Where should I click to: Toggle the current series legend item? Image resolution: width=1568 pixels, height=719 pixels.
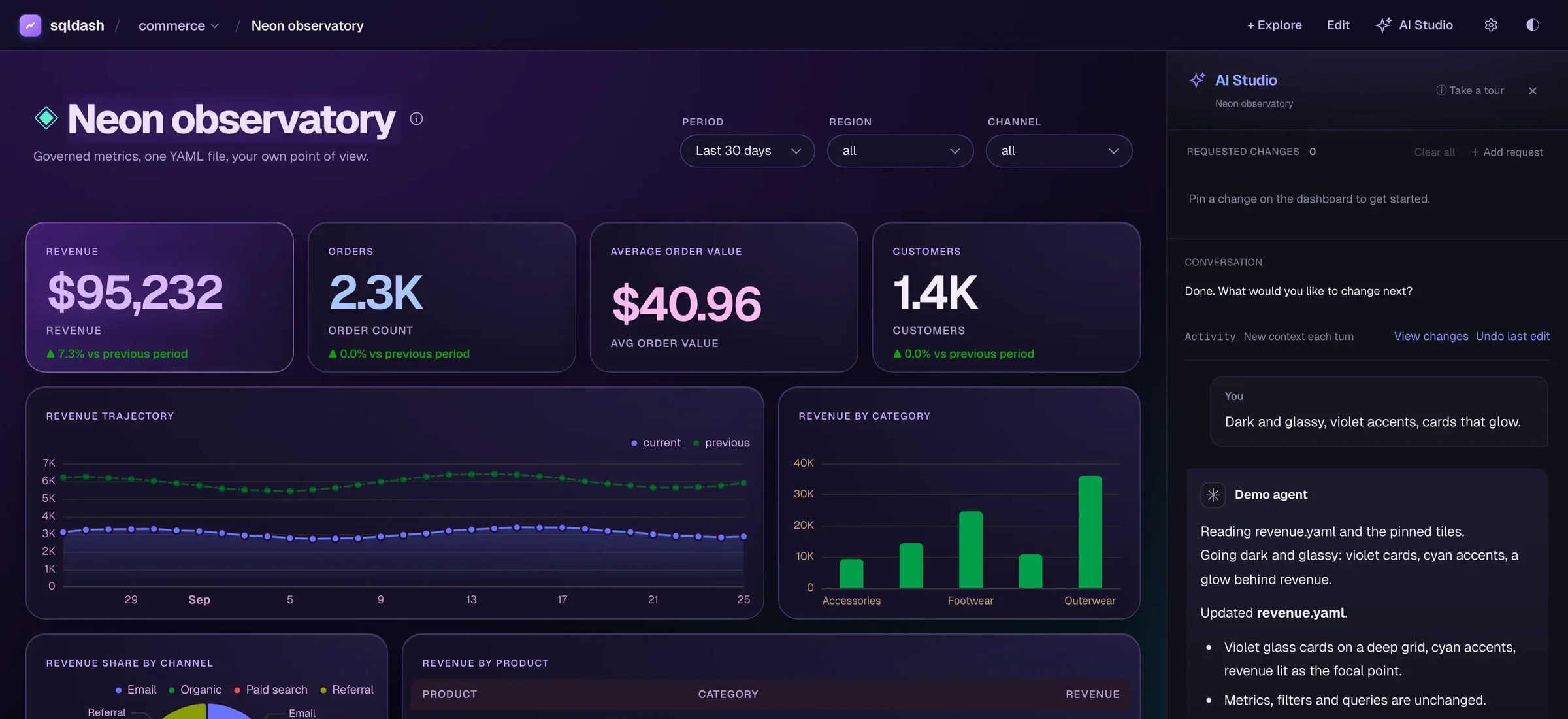(x=656, y=443)
